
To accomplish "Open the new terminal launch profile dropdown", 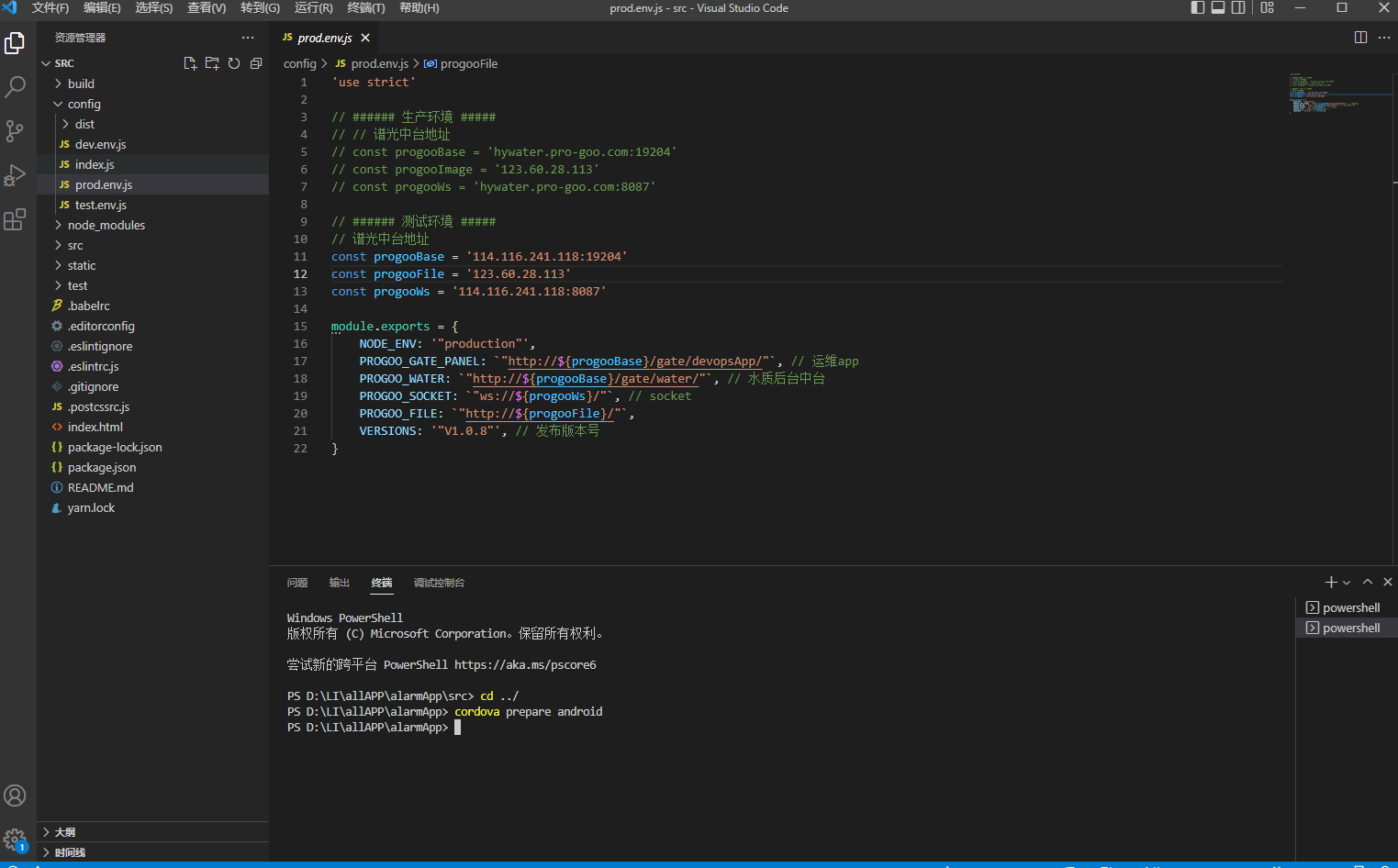I will pyautogui.click(x=1347, y=583).
